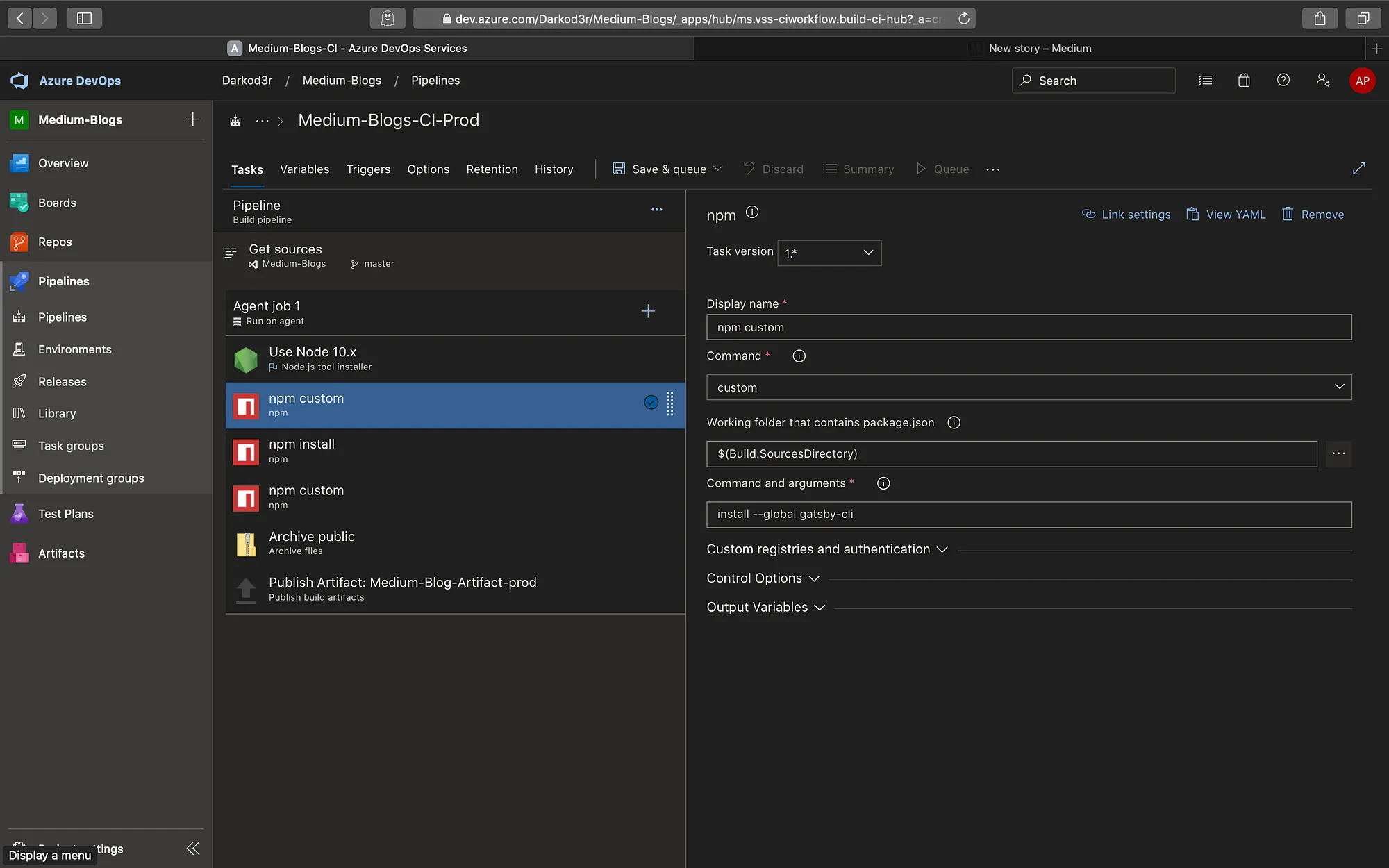Browse for working folder with ellipsis button

[1338, 454]
